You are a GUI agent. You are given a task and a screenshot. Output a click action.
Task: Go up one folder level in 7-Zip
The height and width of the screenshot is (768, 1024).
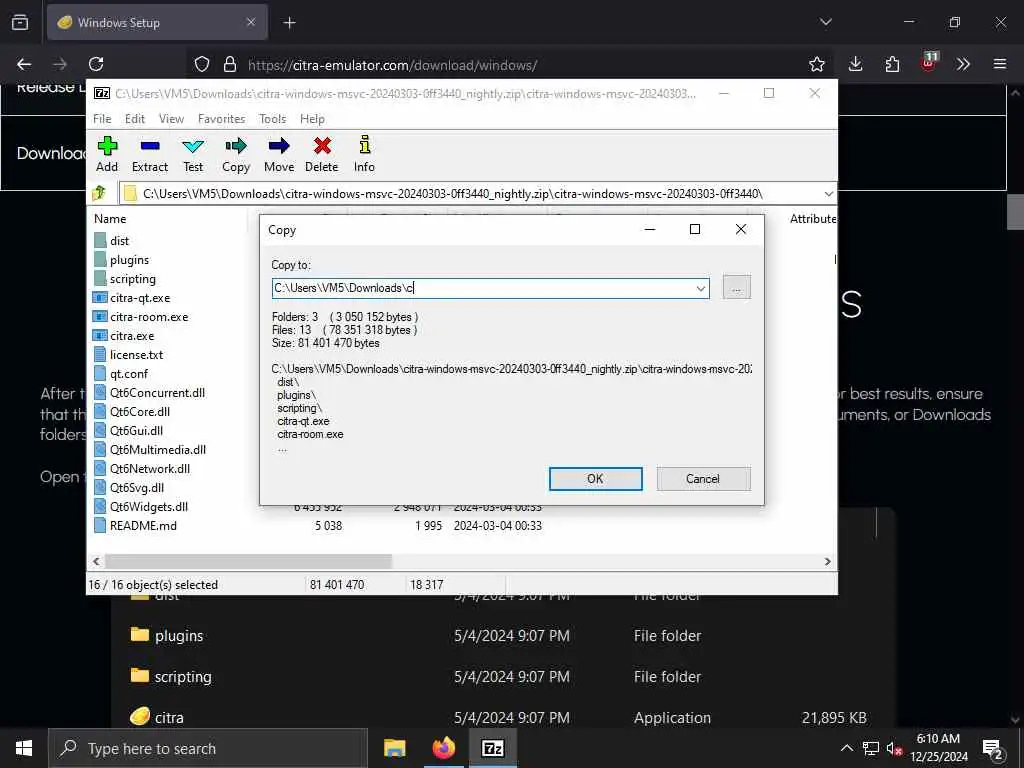[x=99, y=193]
